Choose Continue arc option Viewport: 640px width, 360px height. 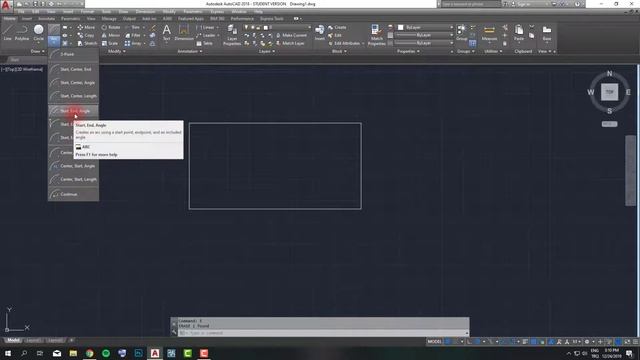tap(73, 194)
